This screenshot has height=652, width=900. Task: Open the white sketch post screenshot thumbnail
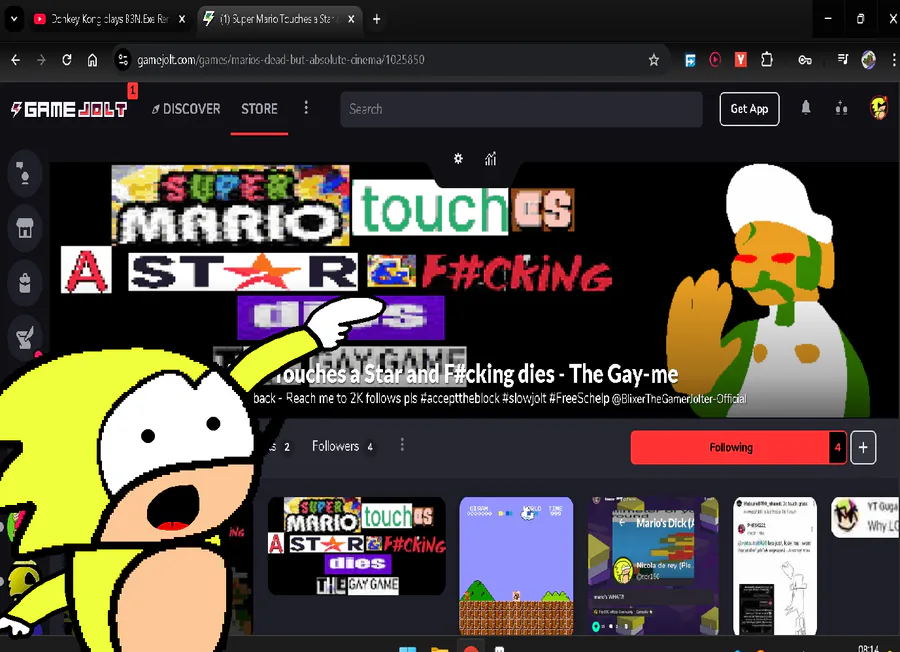[775, 565]
